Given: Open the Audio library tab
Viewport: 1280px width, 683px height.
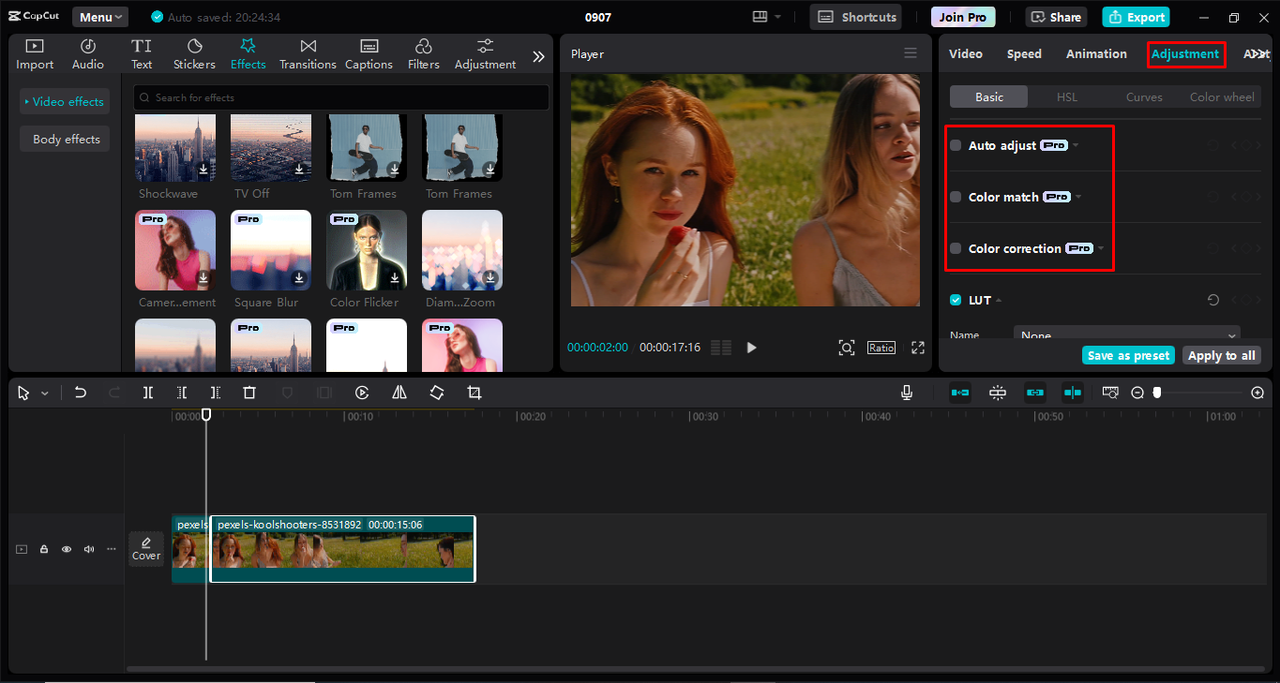Looking at the screenshot, I should tap(88, 54).
